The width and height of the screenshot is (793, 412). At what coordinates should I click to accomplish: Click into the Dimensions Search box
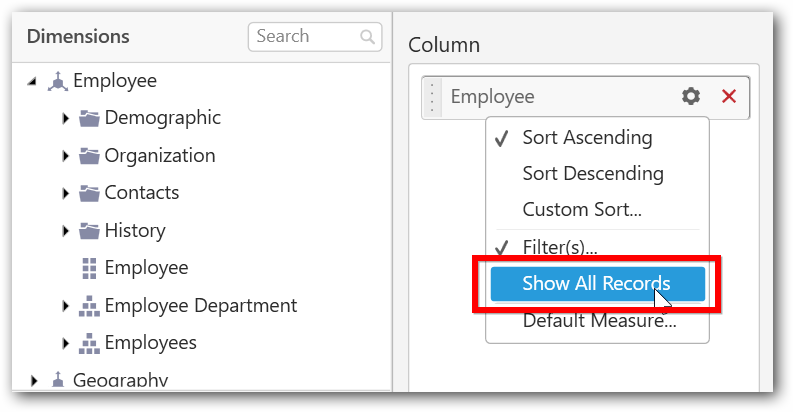(x=303, y=37)
